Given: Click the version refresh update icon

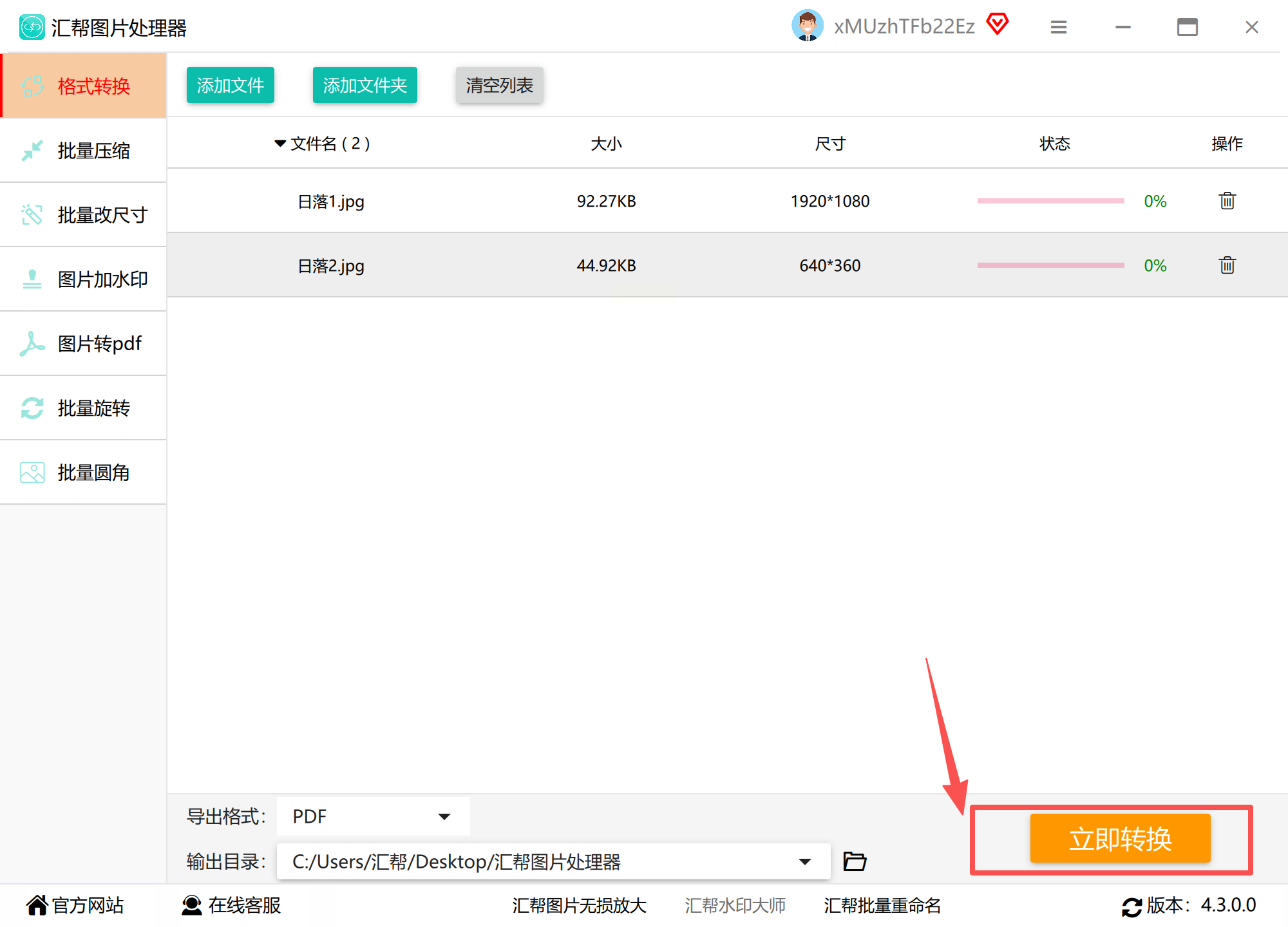Looking at the screenshot, I should (1132, 906).
